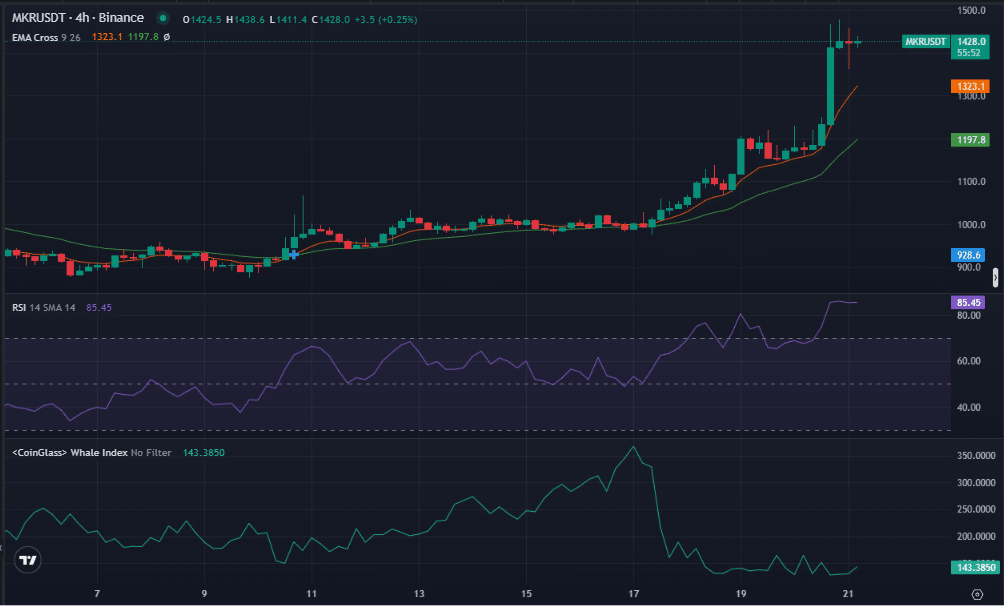Click the Ø symbol beside EMA Cross values
The height and width of the screenshot is (606, 1004).
click(x=166, y=37)
